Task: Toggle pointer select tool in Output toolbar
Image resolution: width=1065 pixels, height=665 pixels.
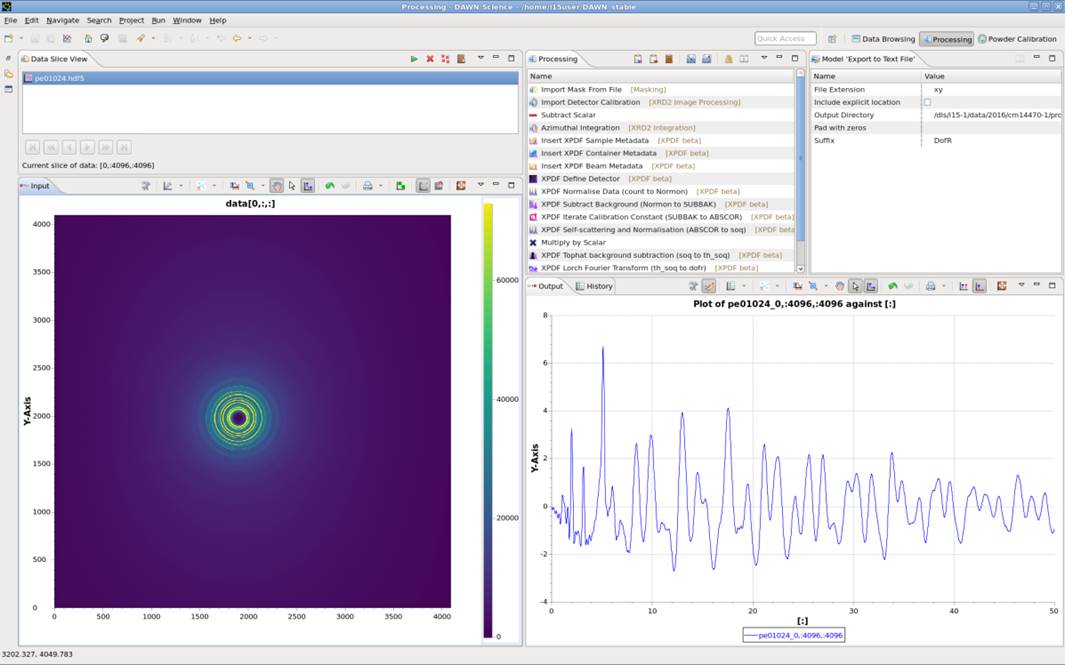Action: 855,286
